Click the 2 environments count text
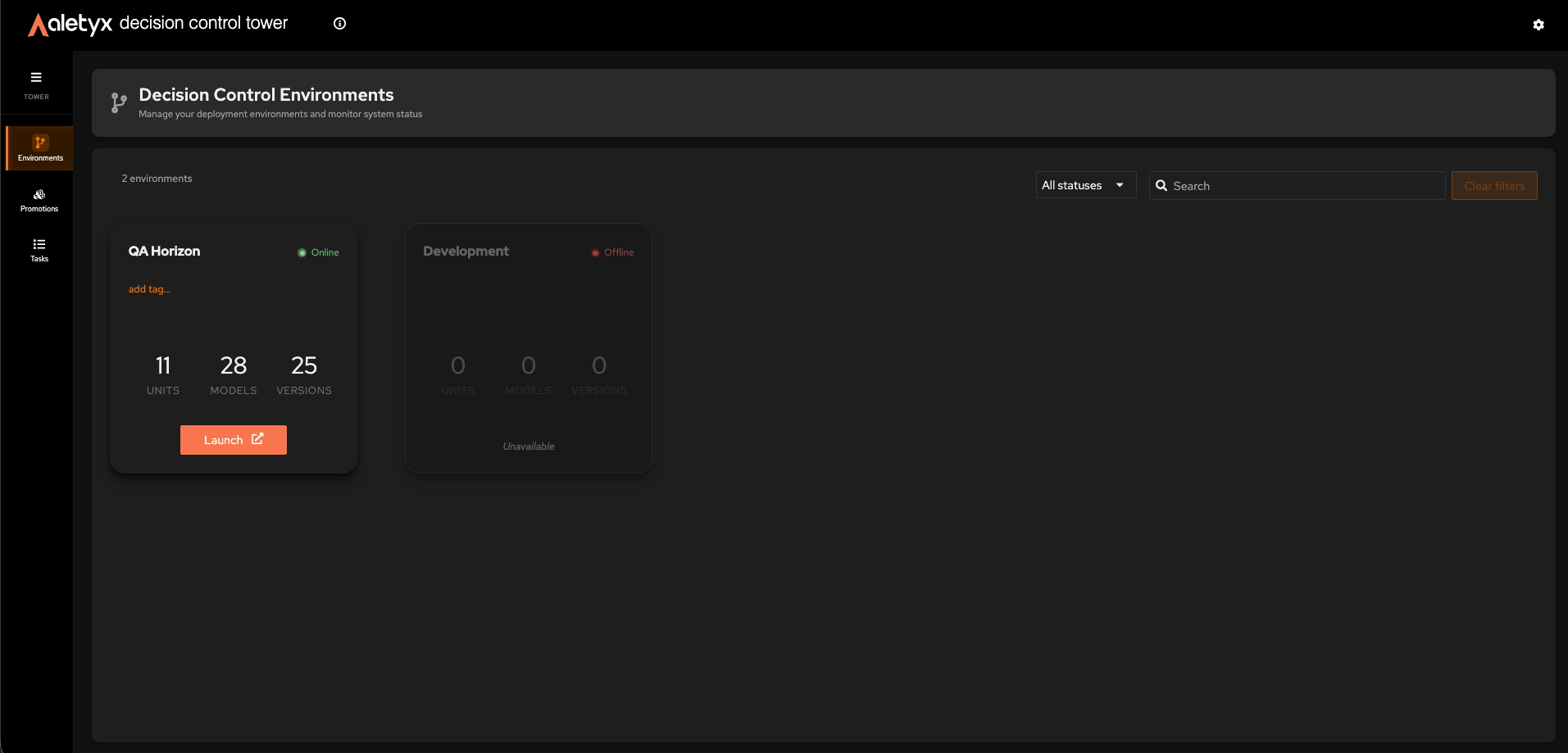Screen dimensions: 1568x753 tap(157, 179)
